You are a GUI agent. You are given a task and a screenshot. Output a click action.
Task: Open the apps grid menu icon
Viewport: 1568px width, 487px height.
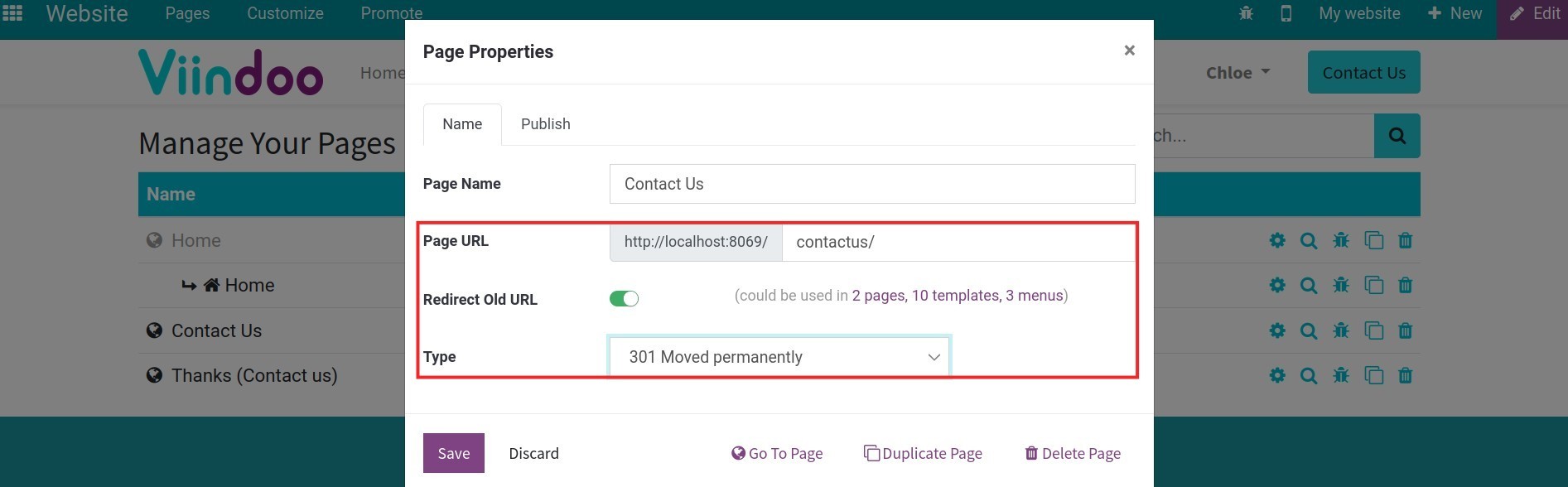(12, 13)
